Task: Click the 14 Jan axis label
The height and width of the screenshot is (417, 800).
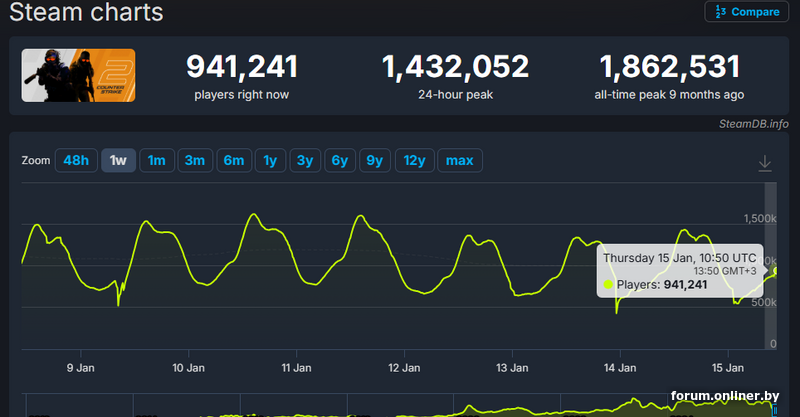Action: (620, 367)
